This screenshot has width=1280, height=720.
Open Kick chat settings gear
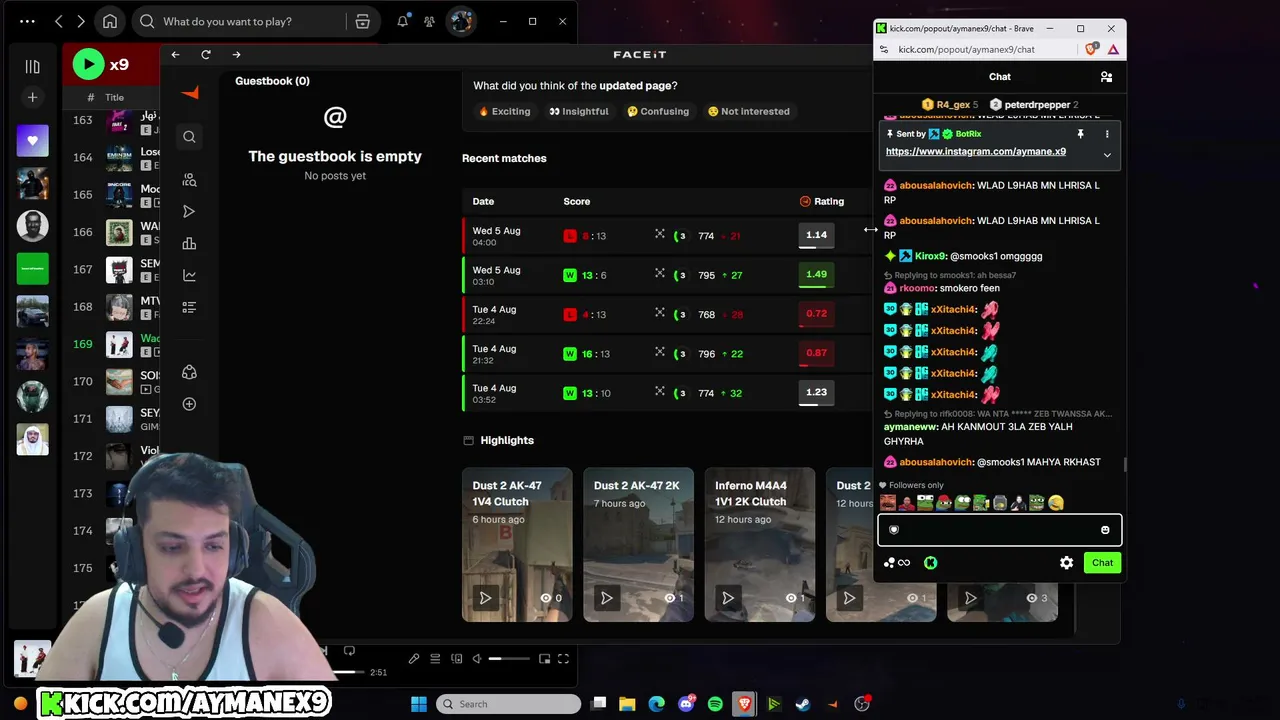[1067, 563]
